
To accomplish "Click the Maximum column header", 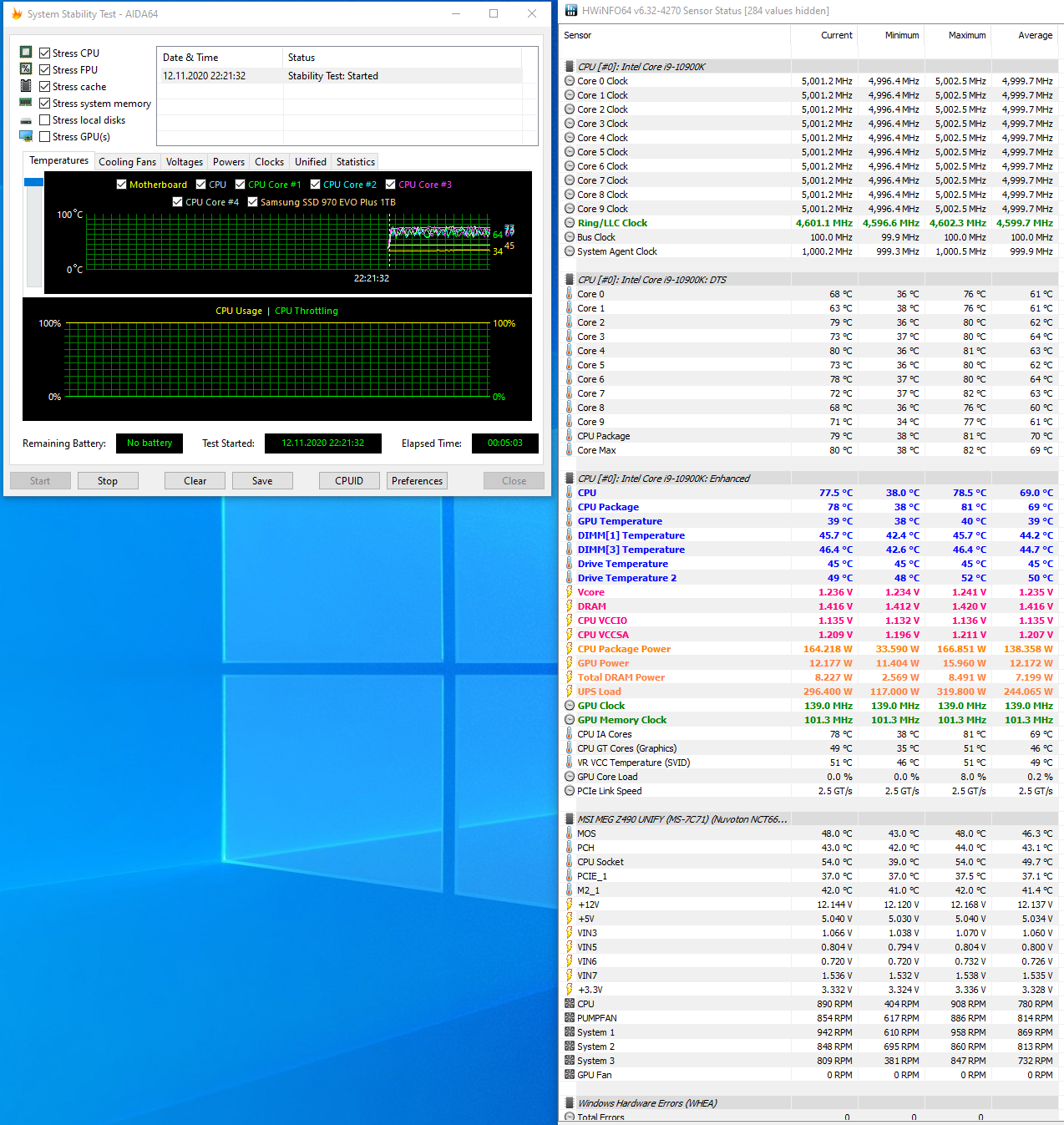I will 958,36.
